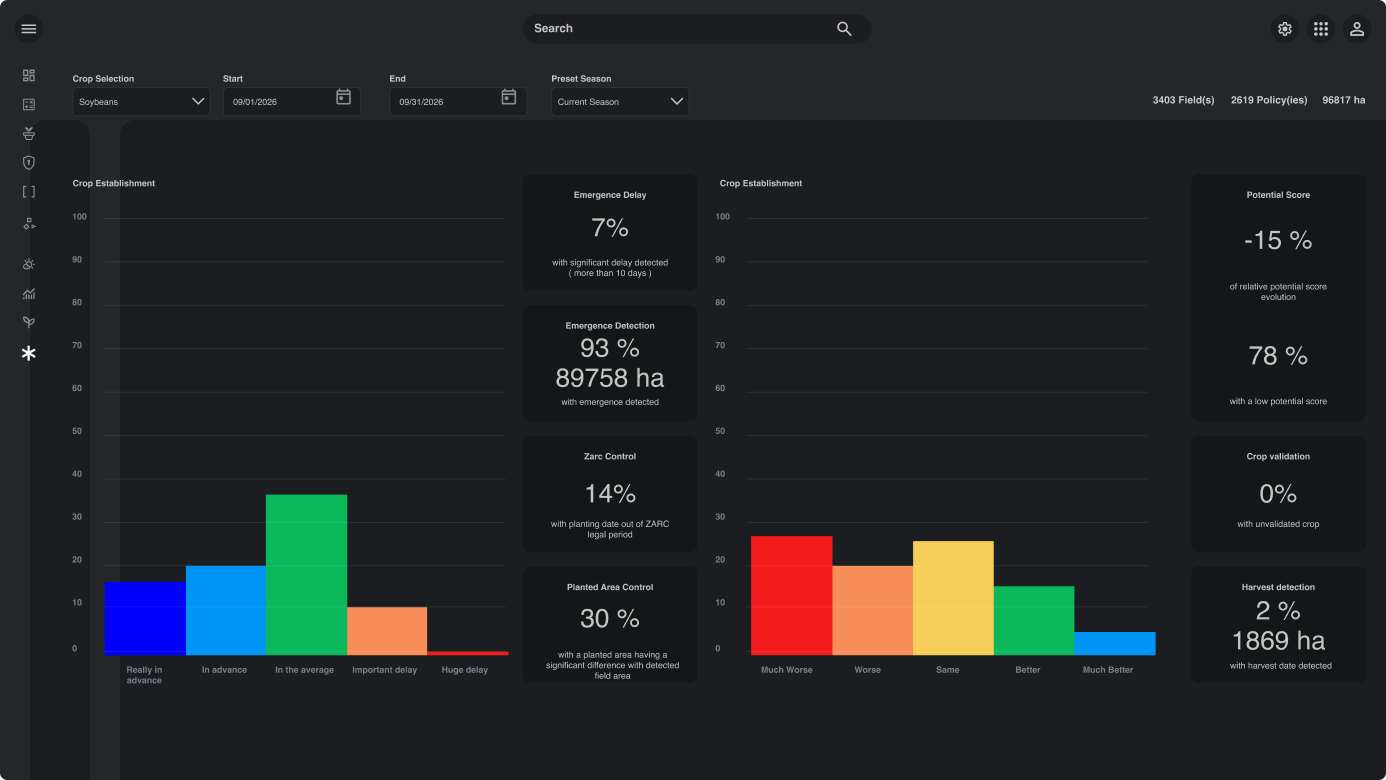The width and height of the screenshot is (1386, 780).
Task: Open the shield security icon in sidebar
Action: [x=29, y=162]
